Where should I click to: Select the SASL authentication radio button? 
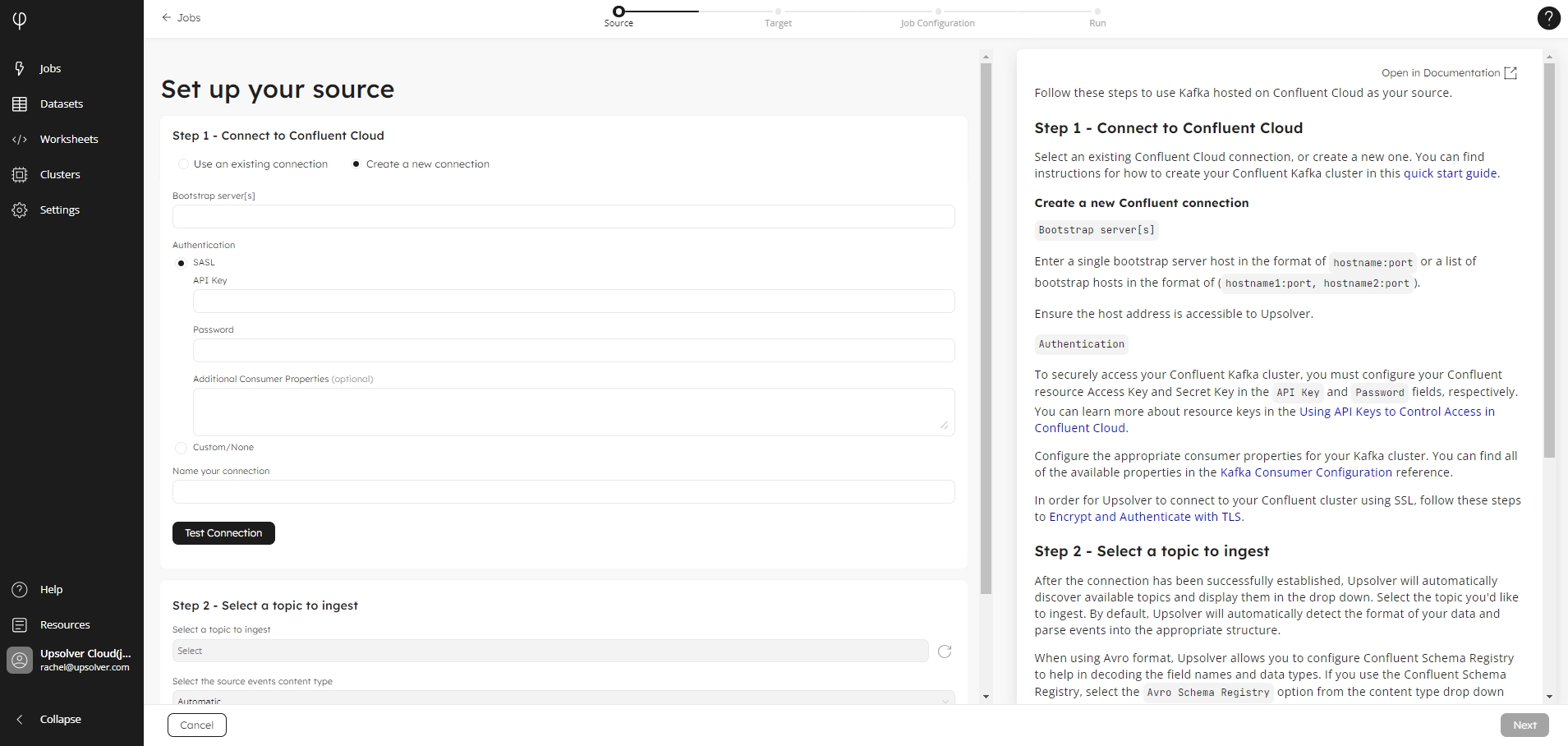tap(182, 263)
